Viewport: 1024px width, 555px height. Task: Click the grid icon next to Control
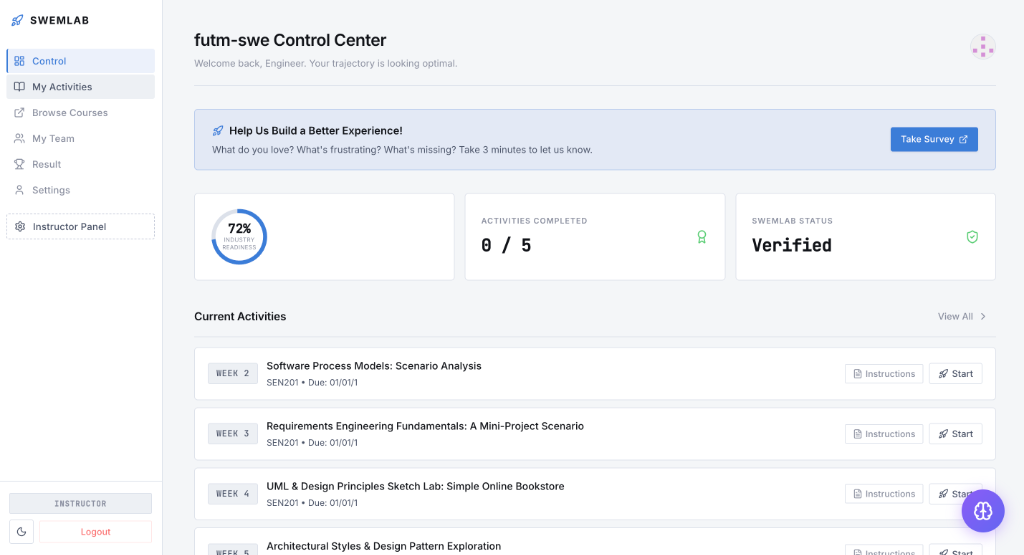click(20, 61)
